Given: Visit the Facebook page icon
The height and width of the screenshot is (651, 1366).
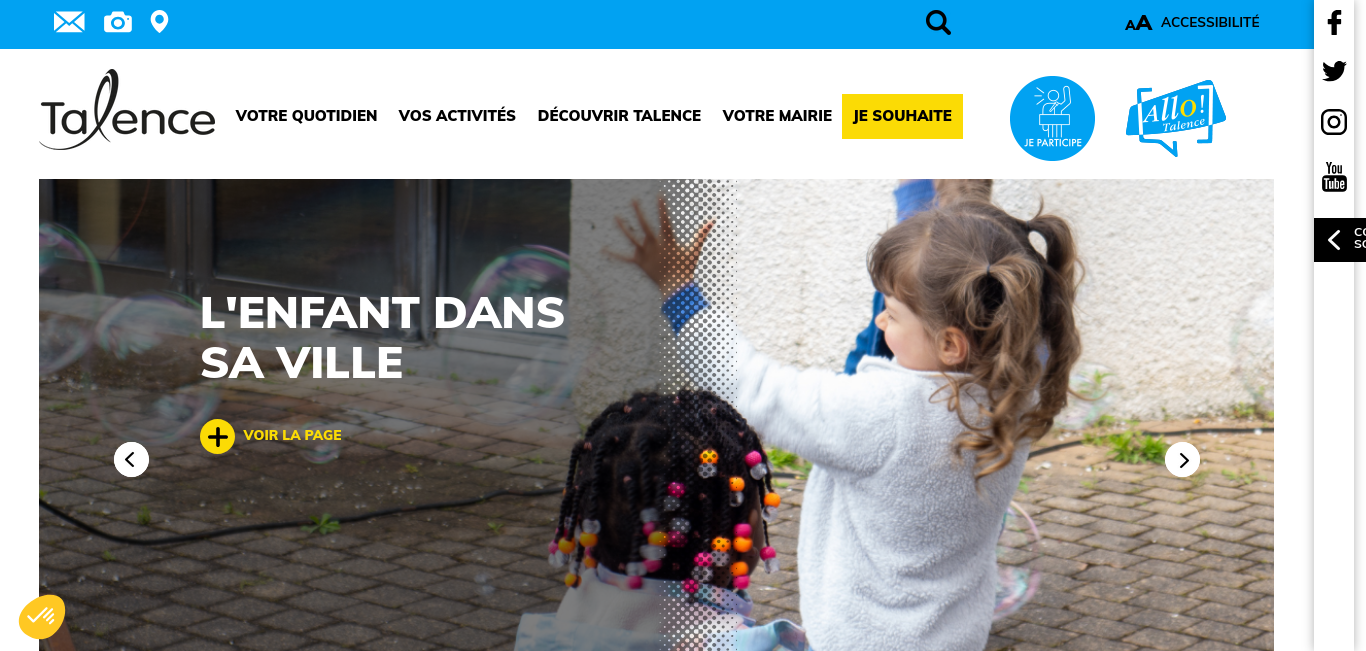Looking at the screenshot, I should tap(1334, 23).
